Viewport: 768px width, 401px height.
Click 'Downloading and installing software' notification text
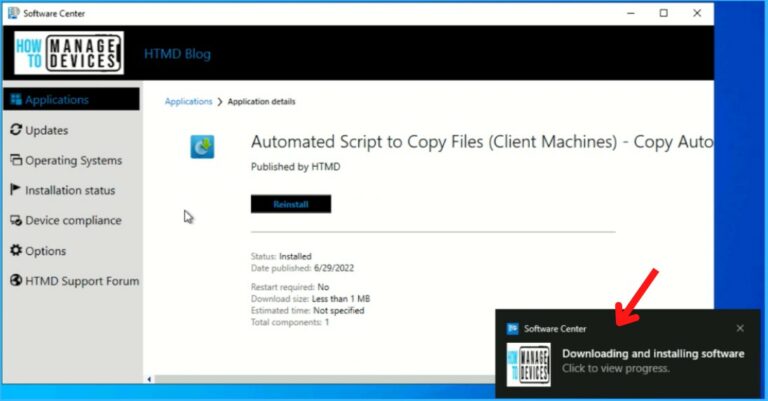[653, 354]
